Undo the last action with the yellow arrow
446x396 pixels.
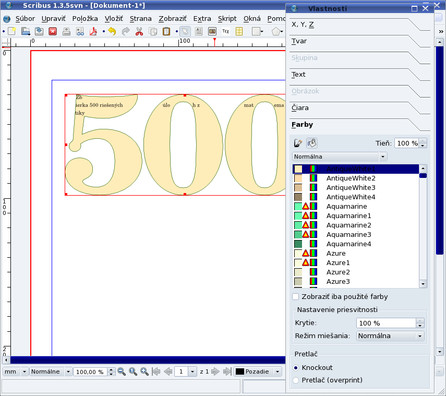point(112,32)
